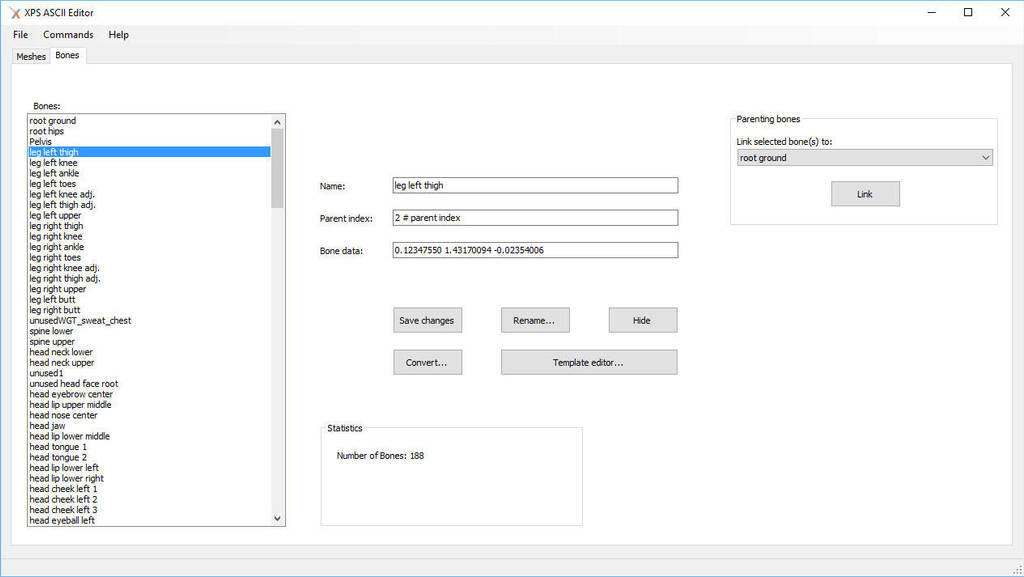Click into the Bone data field

[x=535, y=250]
